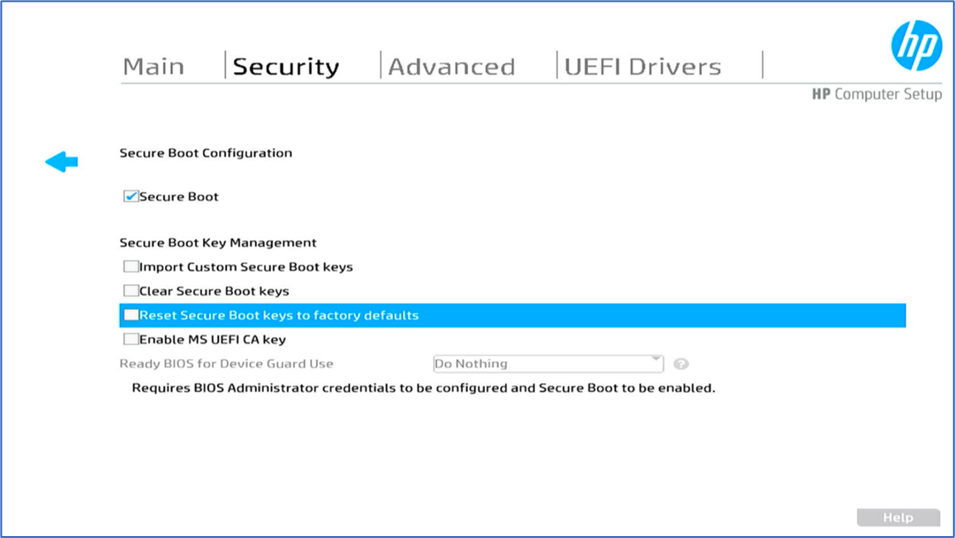The image size is (955, 538).
Task: Click the HP logo in the corner
Action: point(916,46)
